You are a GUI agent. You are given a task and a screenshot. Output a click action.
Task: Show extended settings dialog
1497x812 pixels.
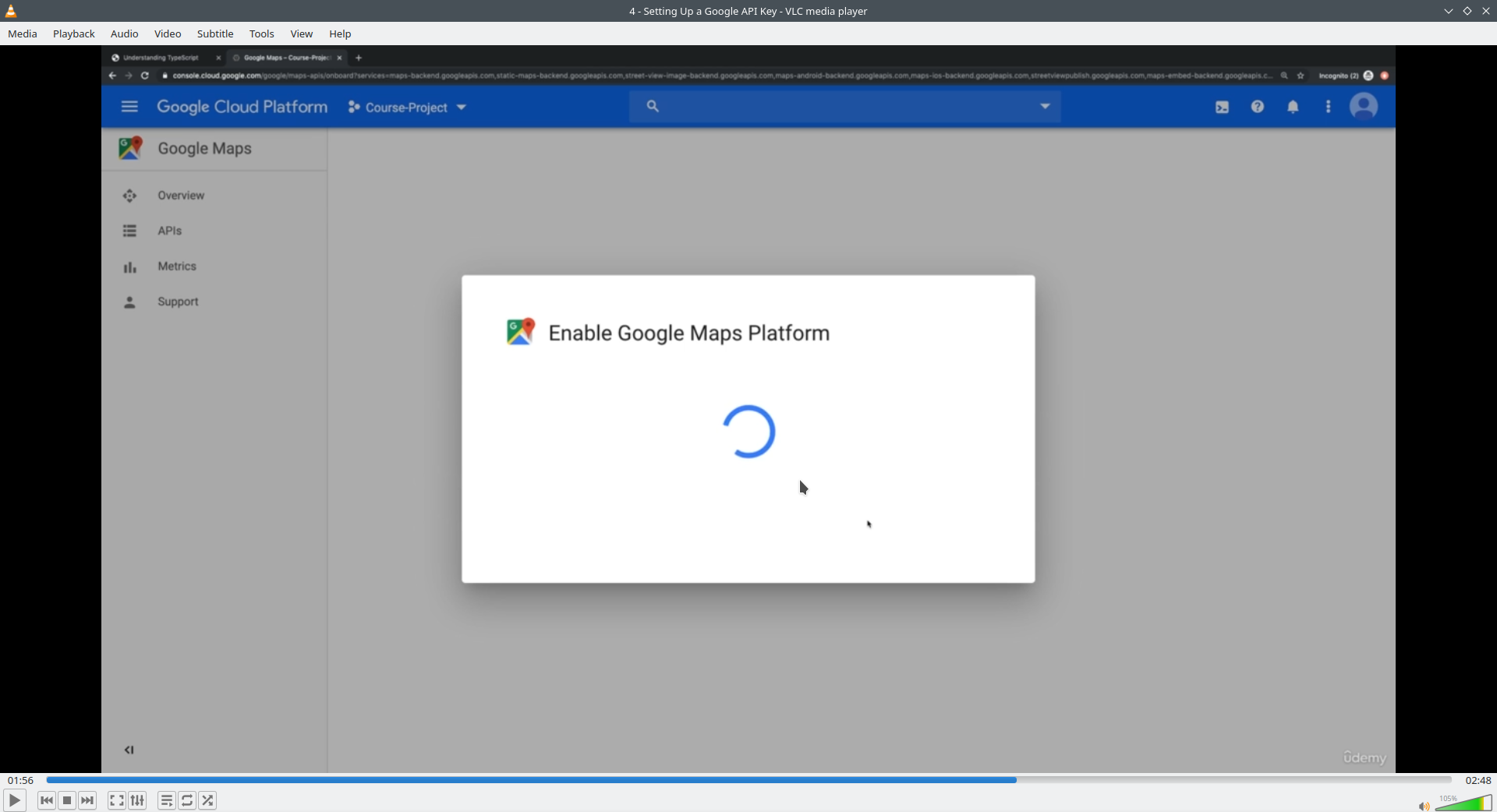pyautogui.click(x=137, y=800)
